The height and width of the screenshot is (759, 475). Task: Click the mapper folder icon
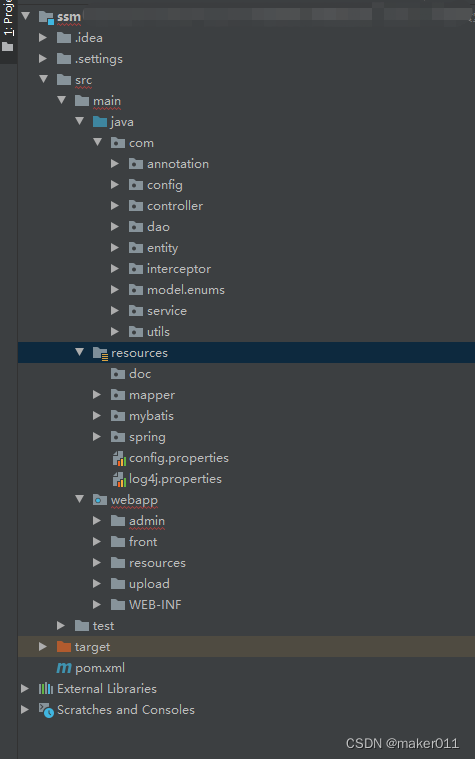118,395
